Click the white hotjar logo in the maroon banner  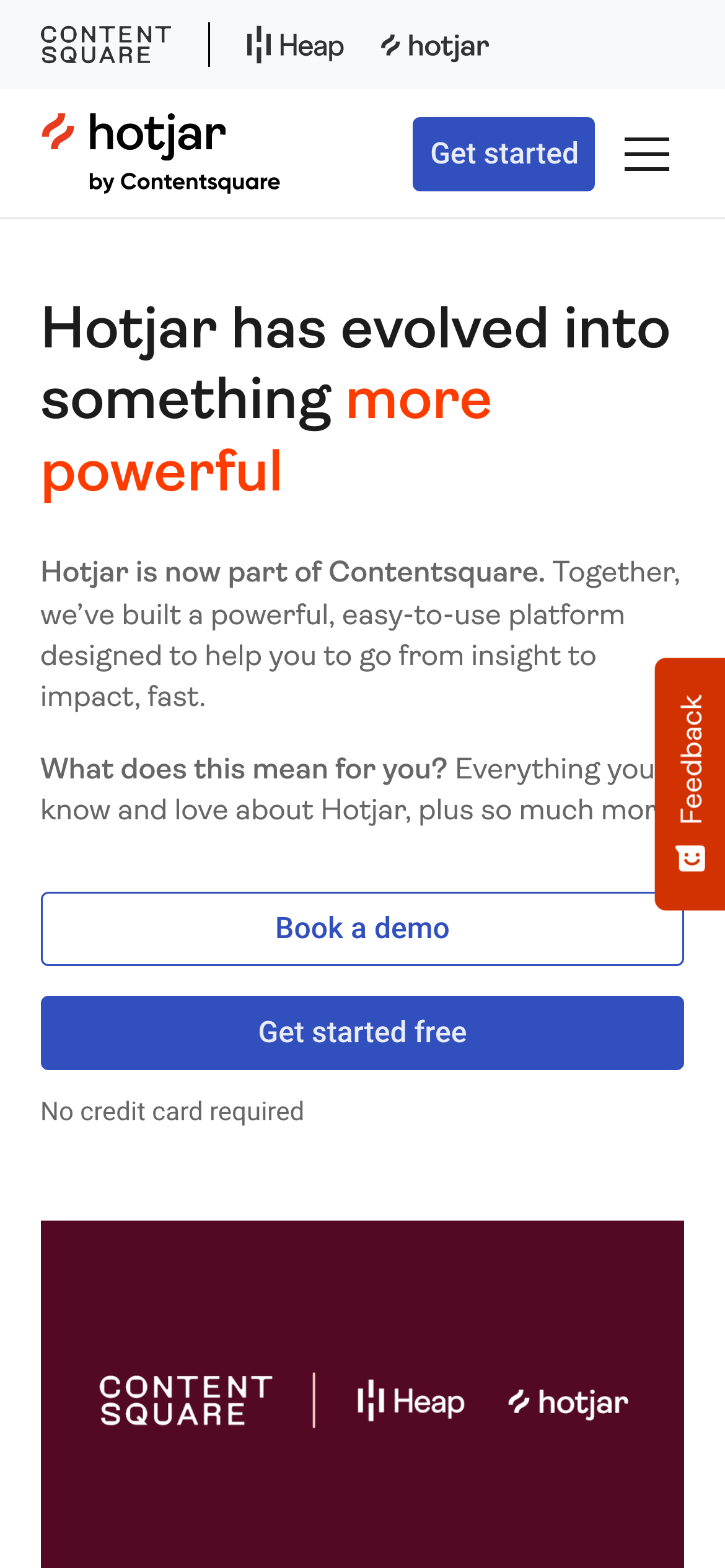pyautogui.click(x=568, y=1402)
